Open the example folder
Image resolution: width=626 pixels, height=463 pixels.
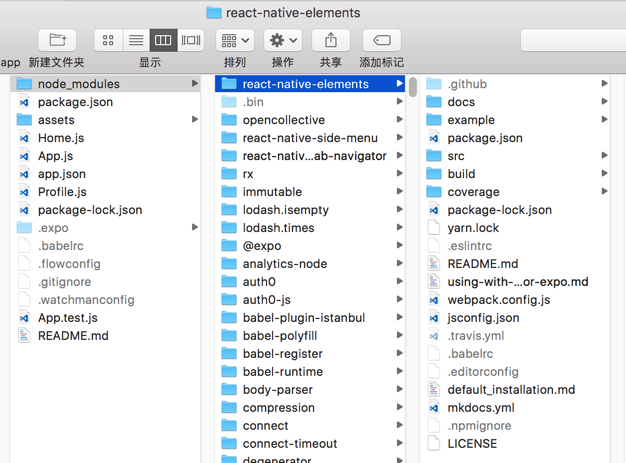[515, 120]
